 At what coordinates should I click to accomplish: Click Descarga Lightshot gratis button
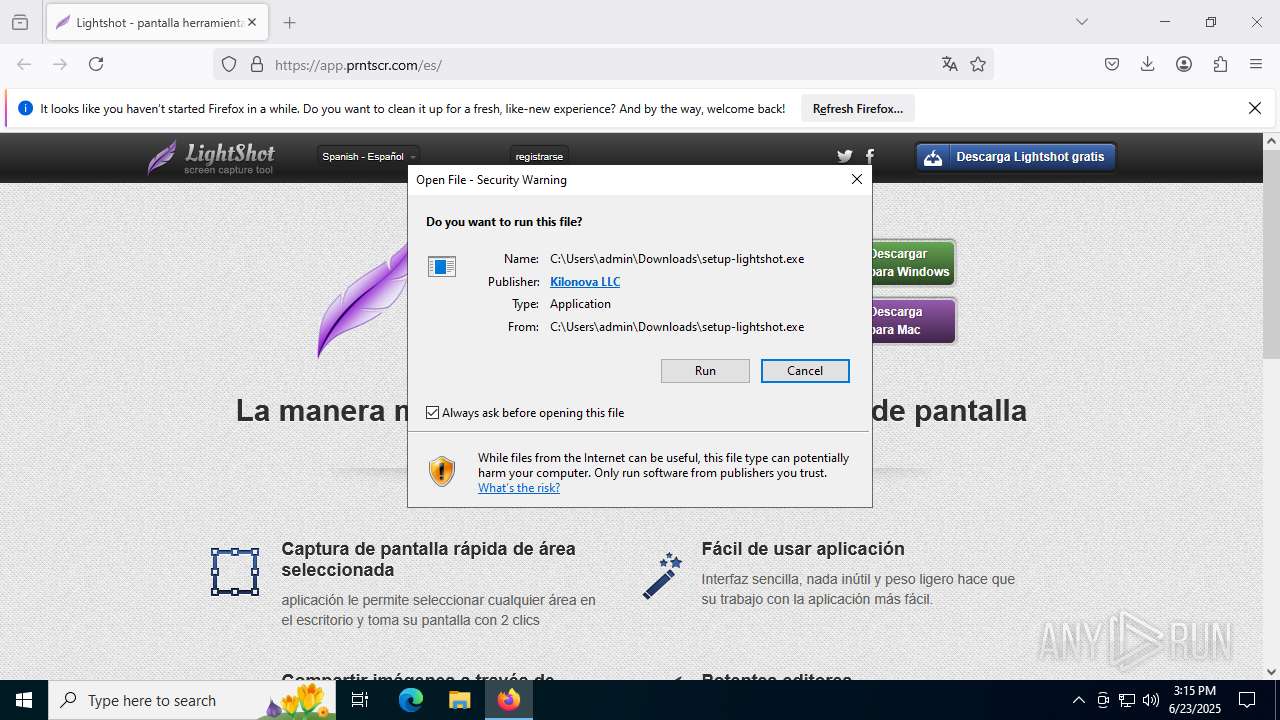coord(1016,157)
